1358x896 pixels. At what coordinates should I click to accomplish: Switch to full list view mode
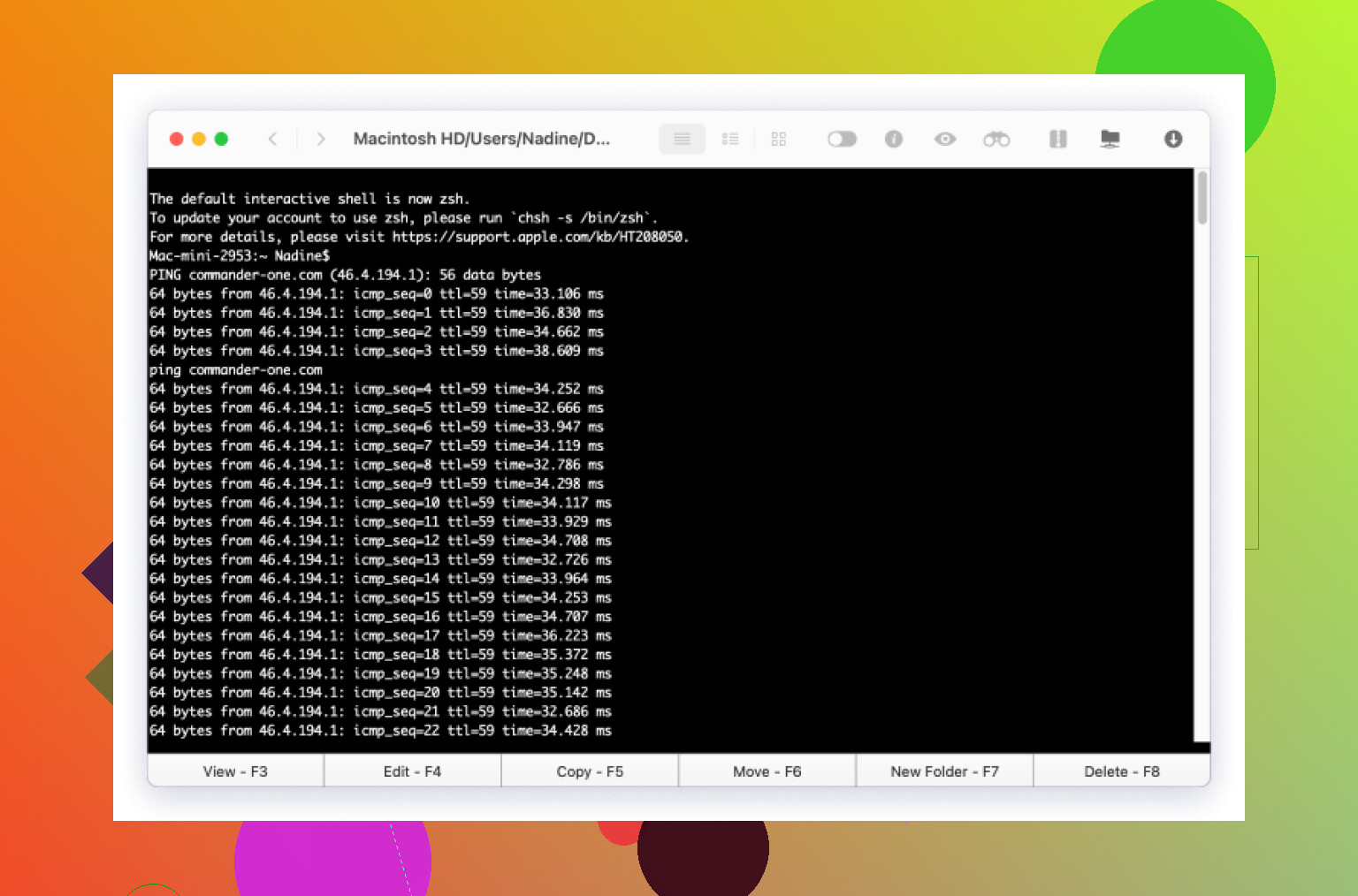tap(682, 139)
